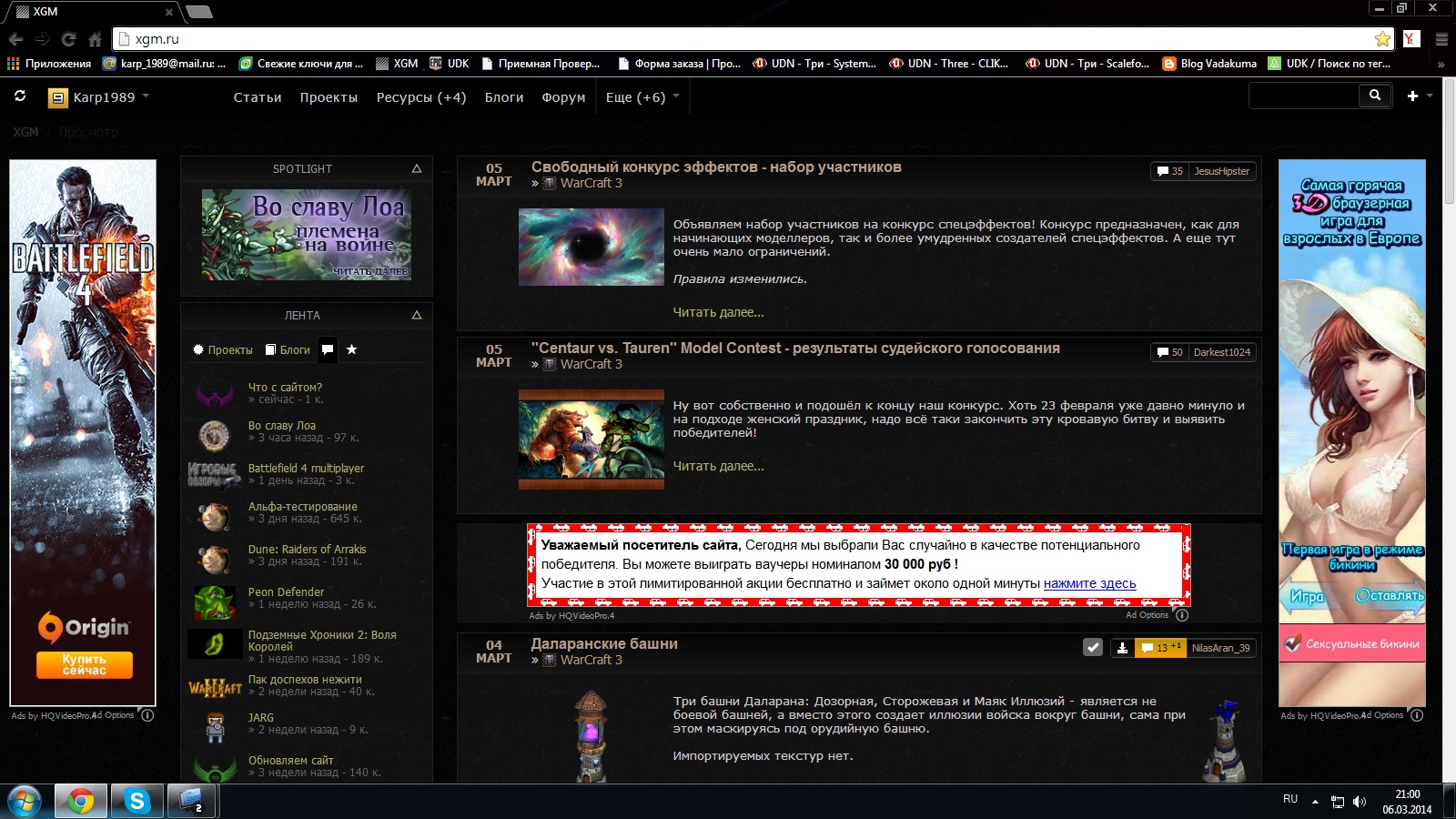The height and width of the screenshot is (819, 1456).
Task: Go back using the browser back arrow
Action: coord(15,39)
